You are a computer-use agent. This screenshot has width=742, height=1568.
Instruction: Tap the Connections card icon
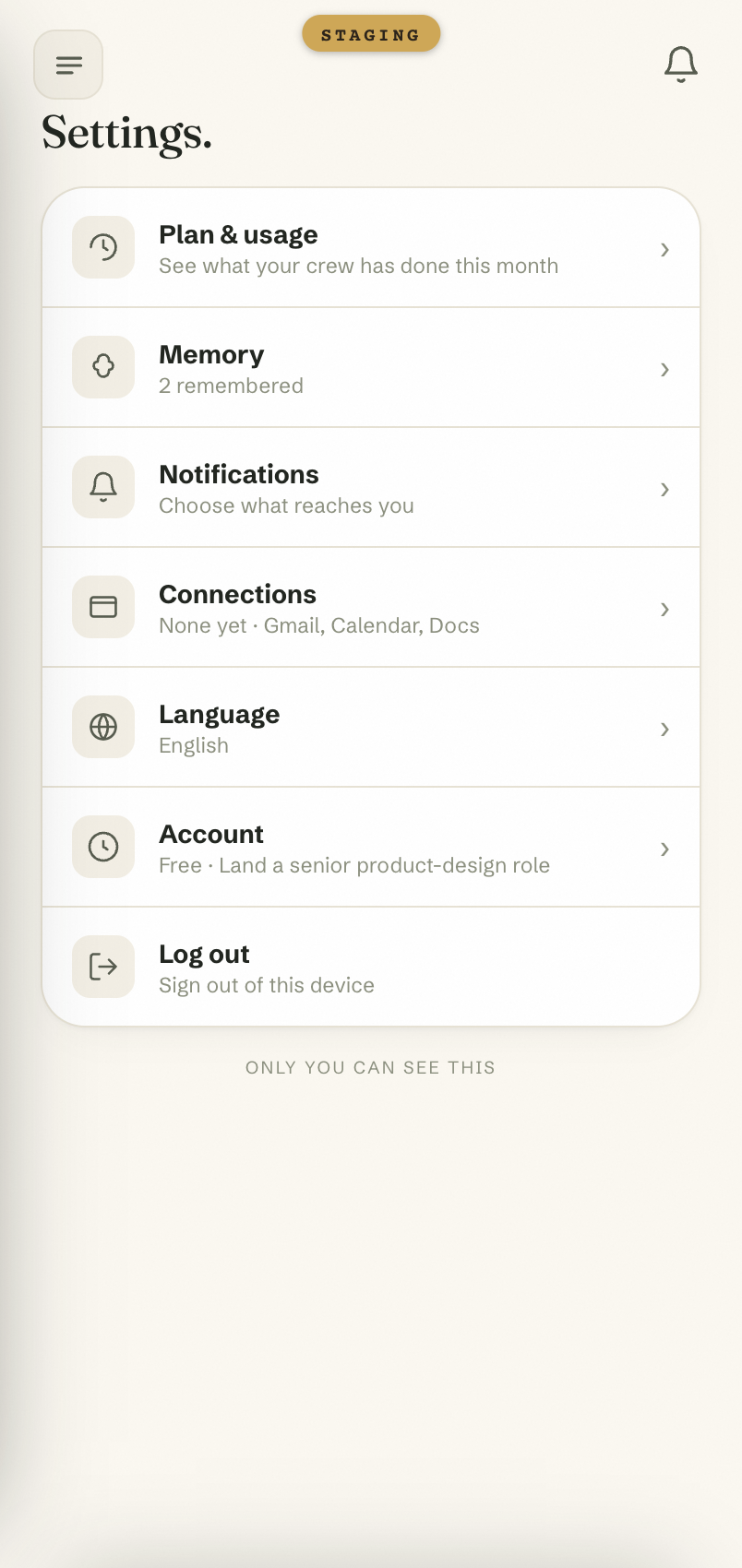pos(103,607)
